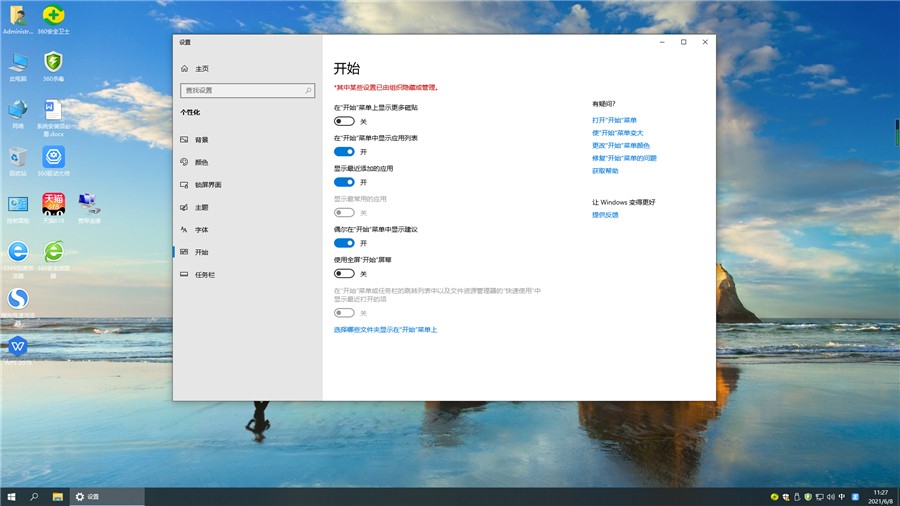Screen dimensions: 900x506
Task: Open 宽带连接 broadband connection icon
Action: click(x=89, y=209)
